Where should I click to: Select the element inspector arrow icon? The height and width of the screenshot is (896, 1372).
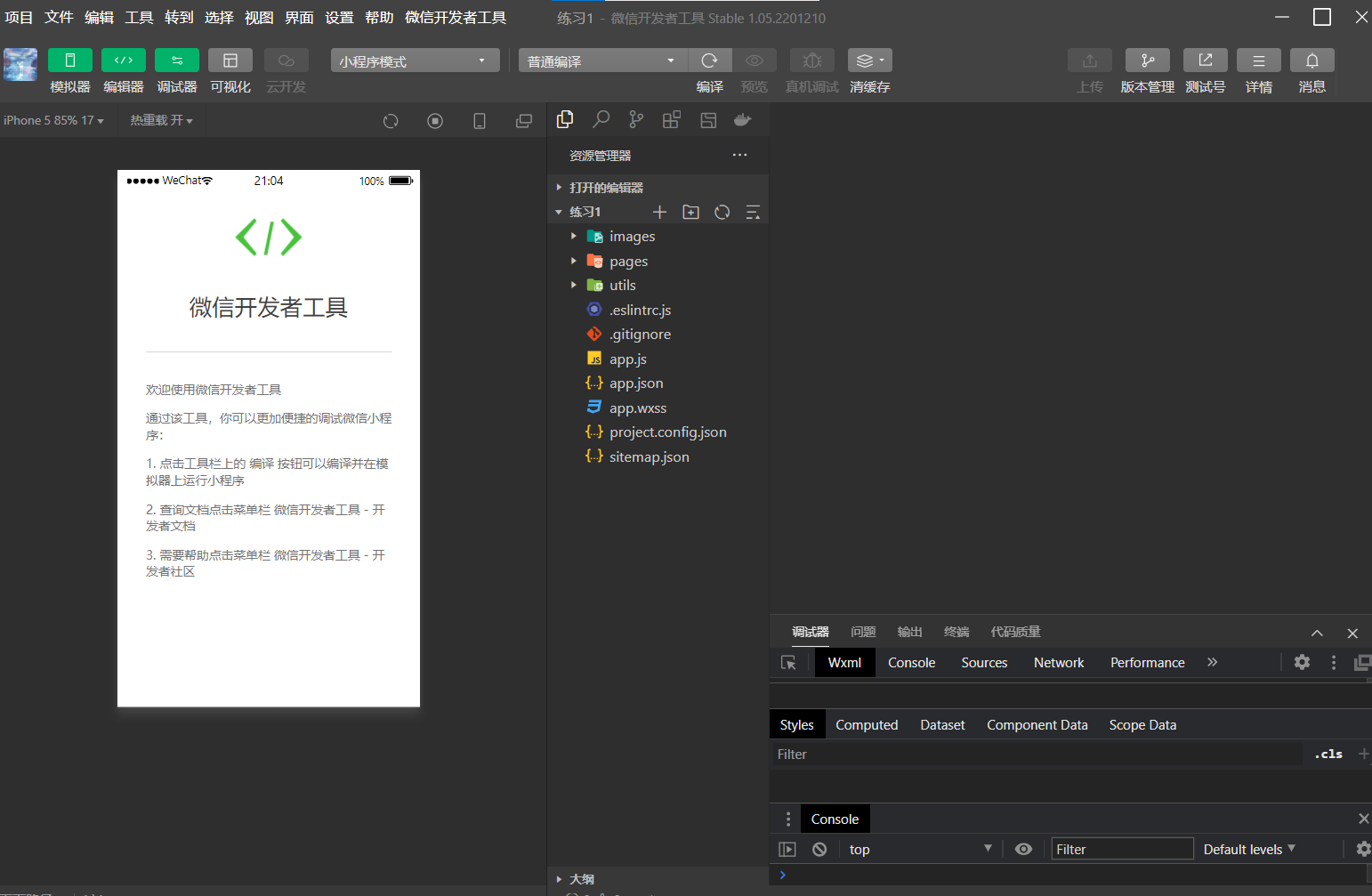click(788, 663)
